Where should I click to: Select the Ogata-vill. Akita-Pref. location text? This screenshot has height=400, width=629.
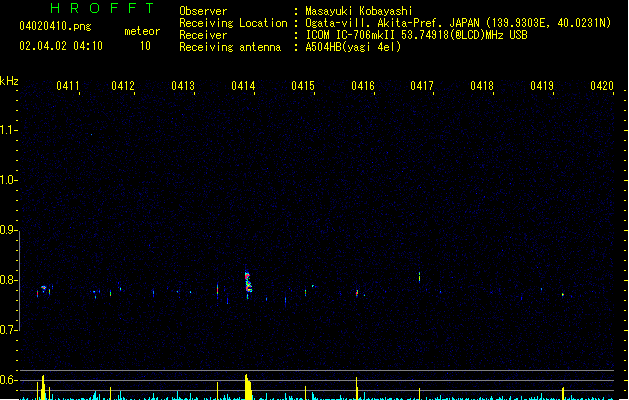pos(458,23)
